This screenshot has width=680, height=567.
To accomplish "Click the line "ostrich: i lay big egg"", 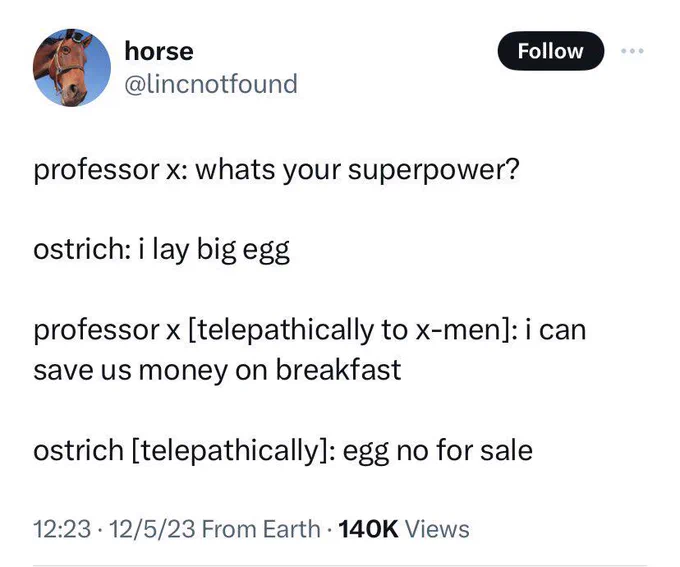I will [161, 250].
